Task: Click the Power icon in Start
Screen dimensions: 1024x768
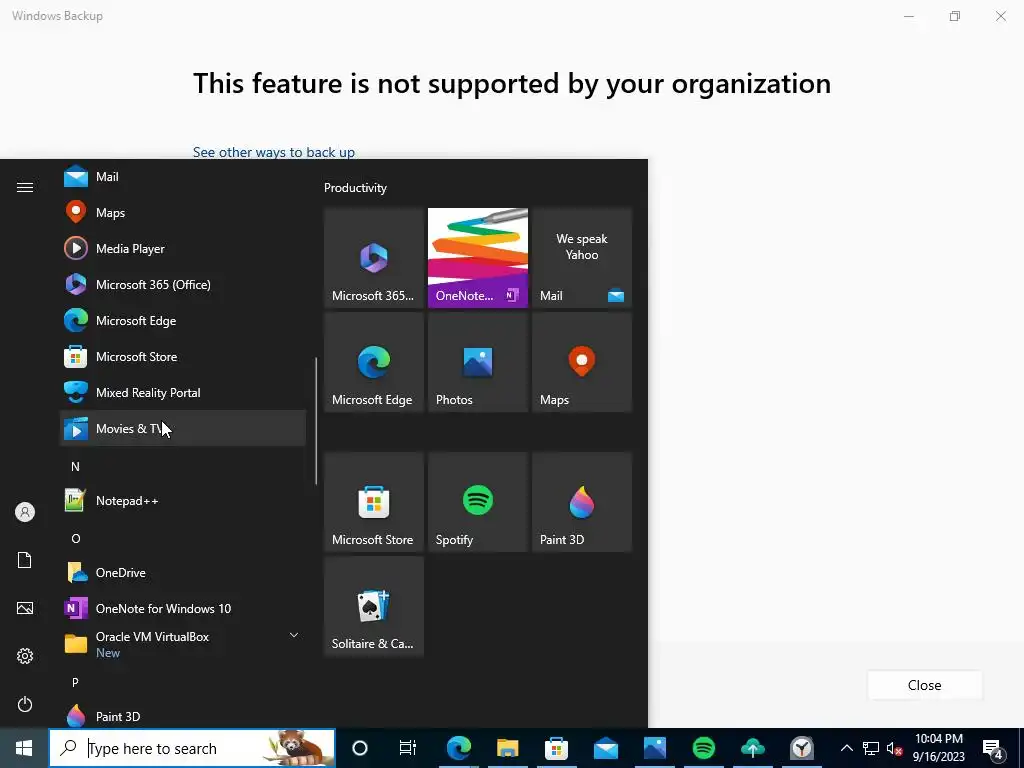Action: coord(25,704)
